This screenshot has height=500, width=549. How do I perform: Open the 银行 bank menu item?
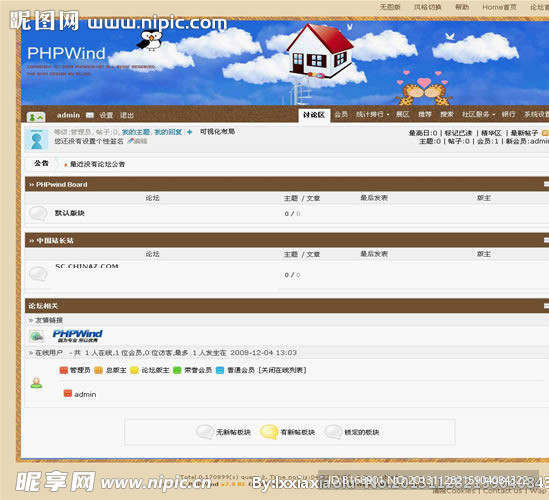click(x=508, y=114)
